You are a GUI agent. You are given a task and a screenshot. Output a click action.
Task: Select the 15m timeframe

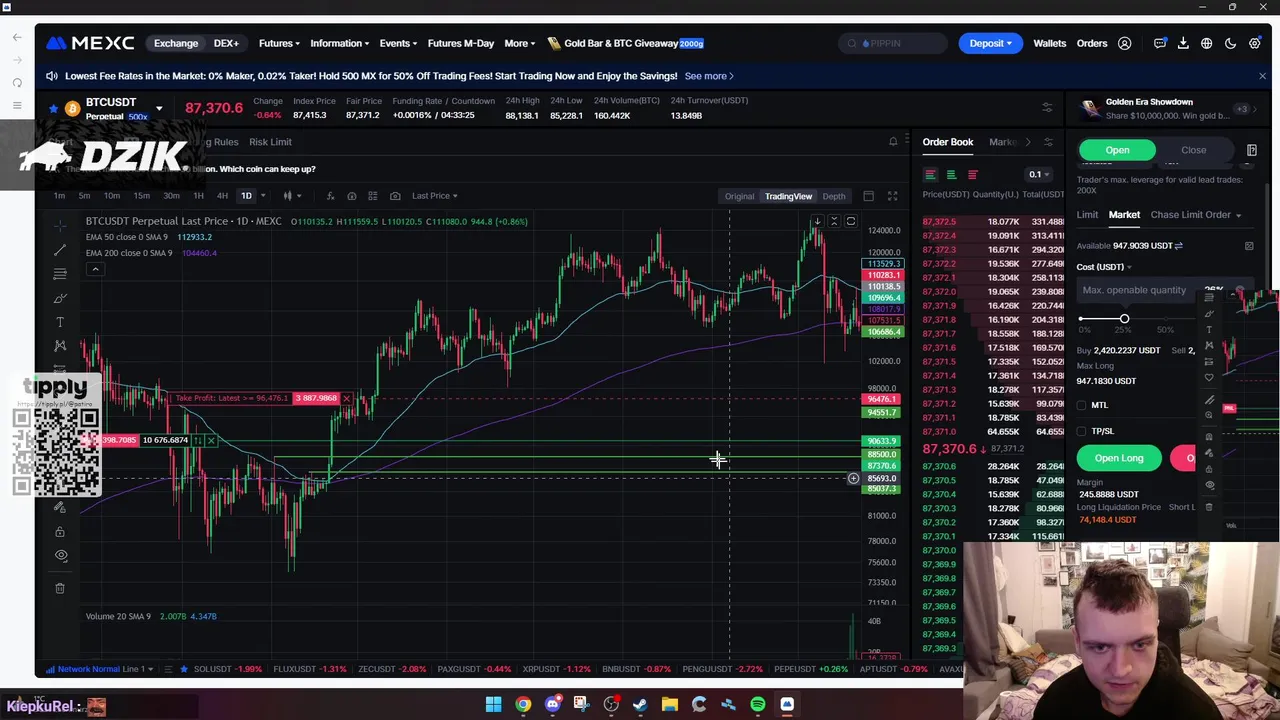(x=141, y=196)
